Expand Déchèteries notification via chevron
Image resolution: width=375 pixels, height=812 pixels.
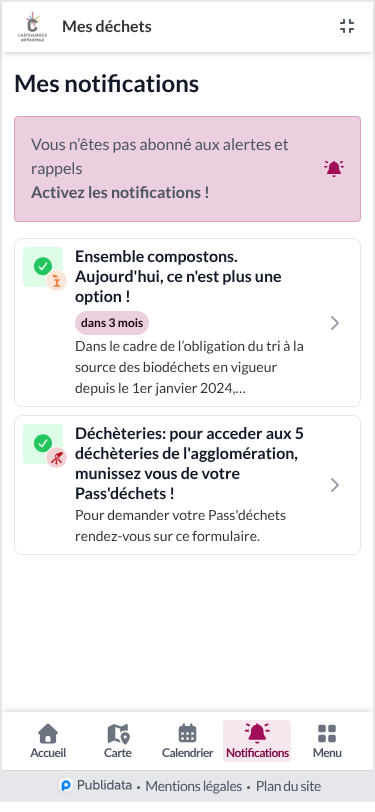335,485
